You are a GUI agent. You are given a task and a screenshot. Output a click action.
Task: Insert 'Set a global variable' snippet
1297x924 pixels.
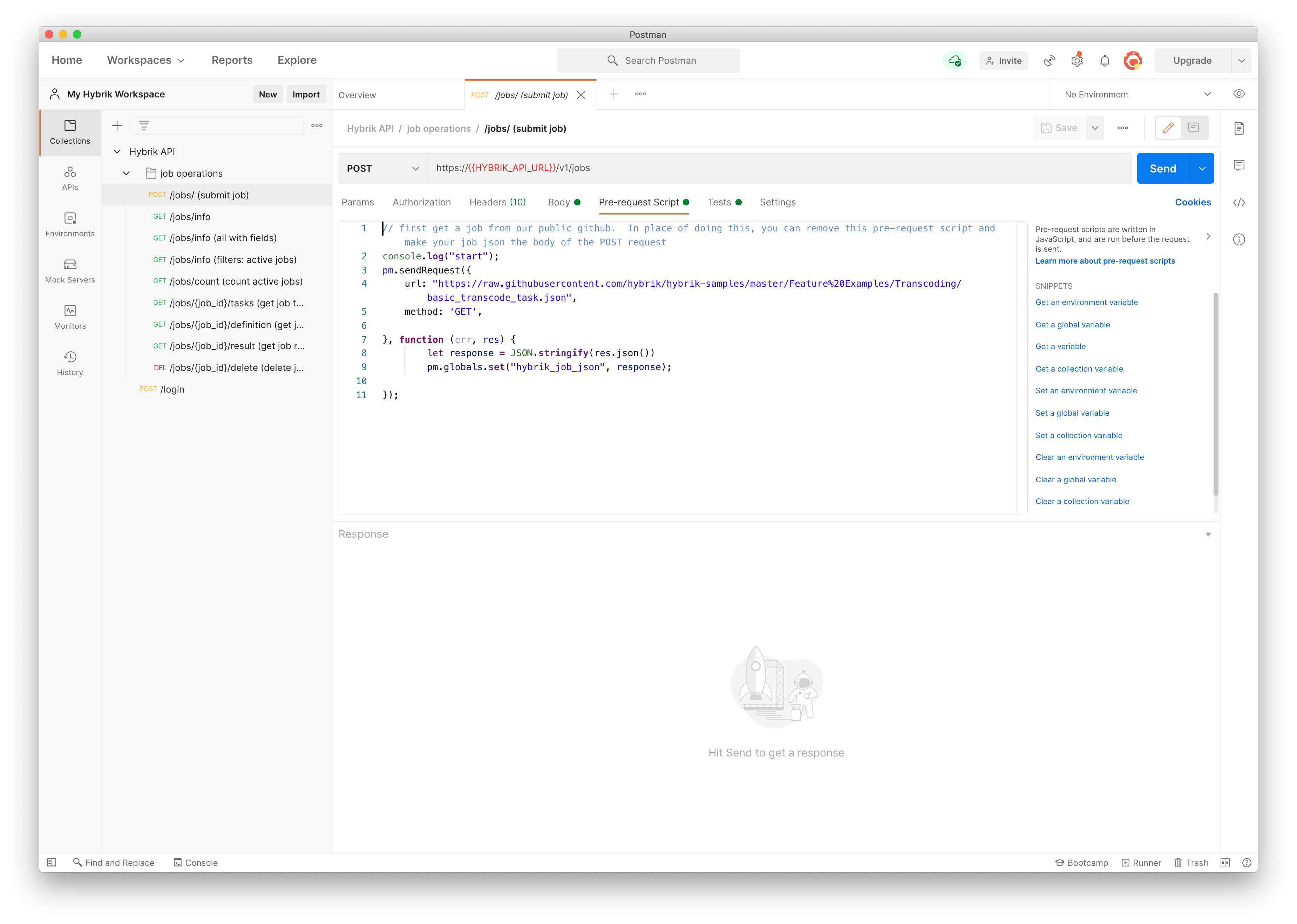tap(1072, 413)
